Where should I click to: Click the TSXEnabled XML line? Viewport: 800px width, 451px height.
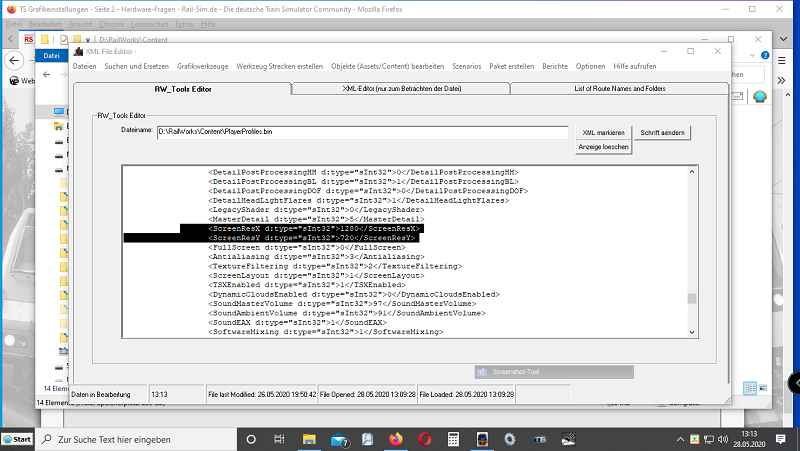tap(307, 285)
